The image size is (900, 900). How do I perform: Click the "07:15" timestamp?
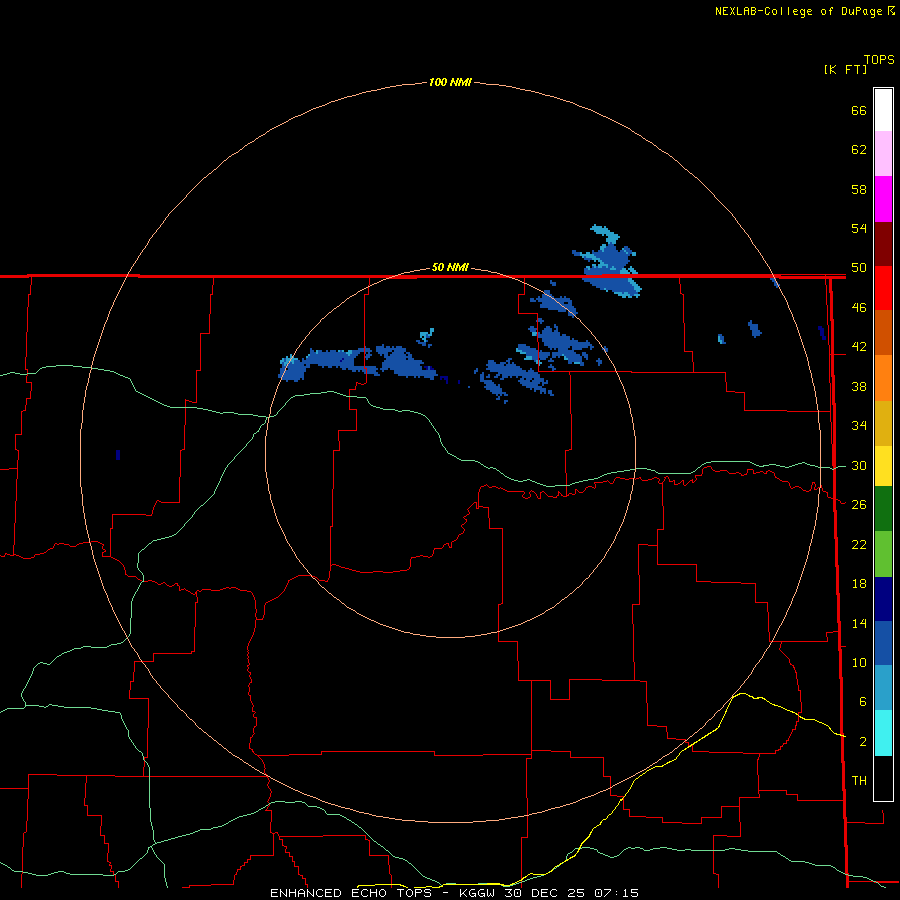click(x=616, y=893)
